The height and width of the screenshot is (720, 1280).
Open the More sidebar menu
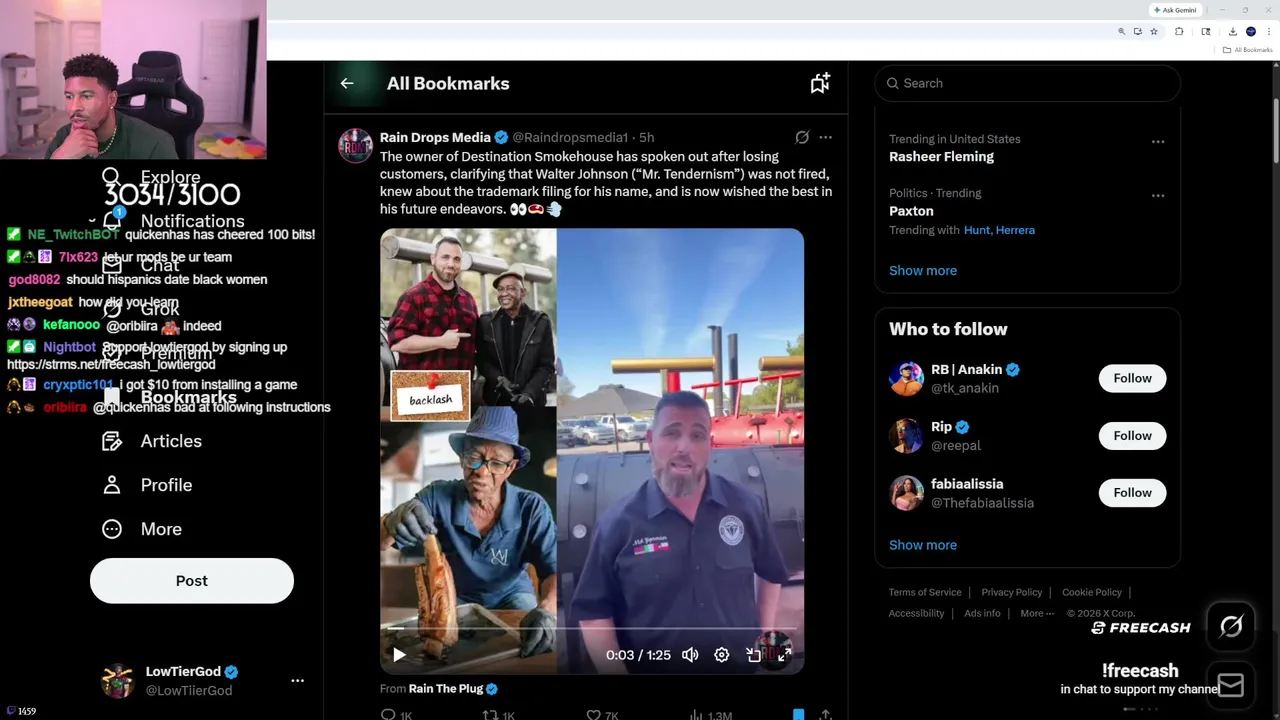coord(142,529)
